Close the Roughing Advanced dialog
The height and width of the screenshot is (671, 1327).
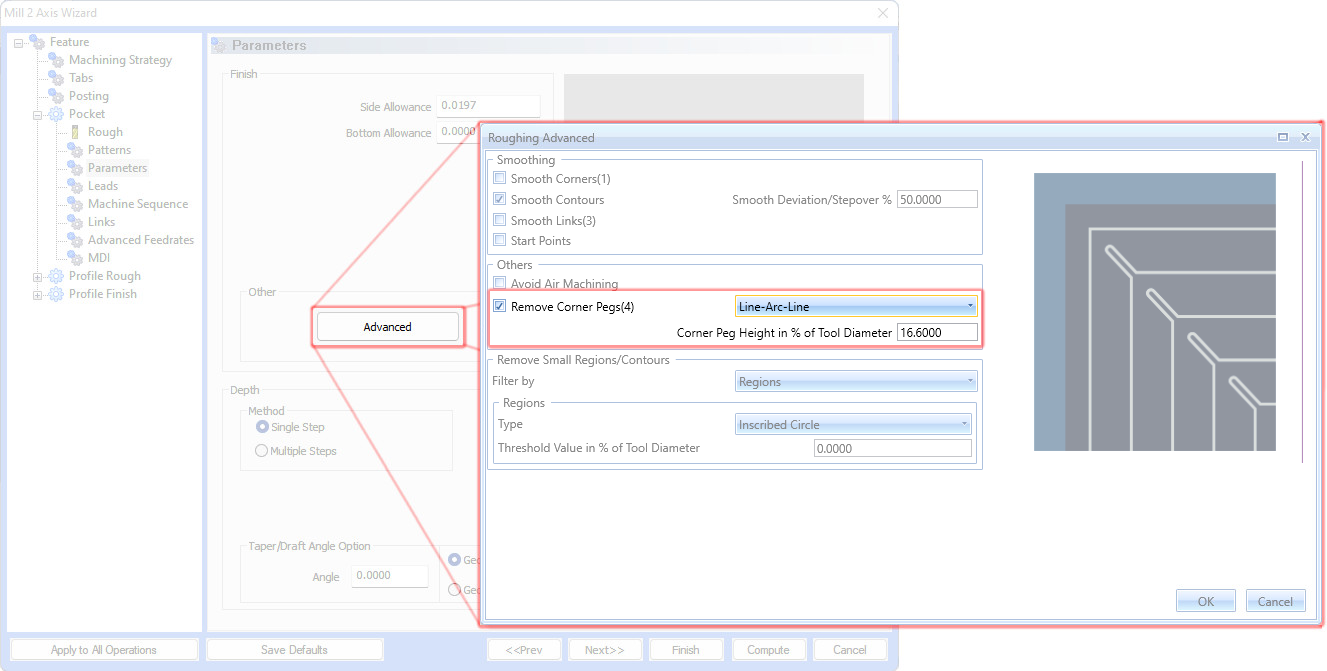[x=1305, y=137]
